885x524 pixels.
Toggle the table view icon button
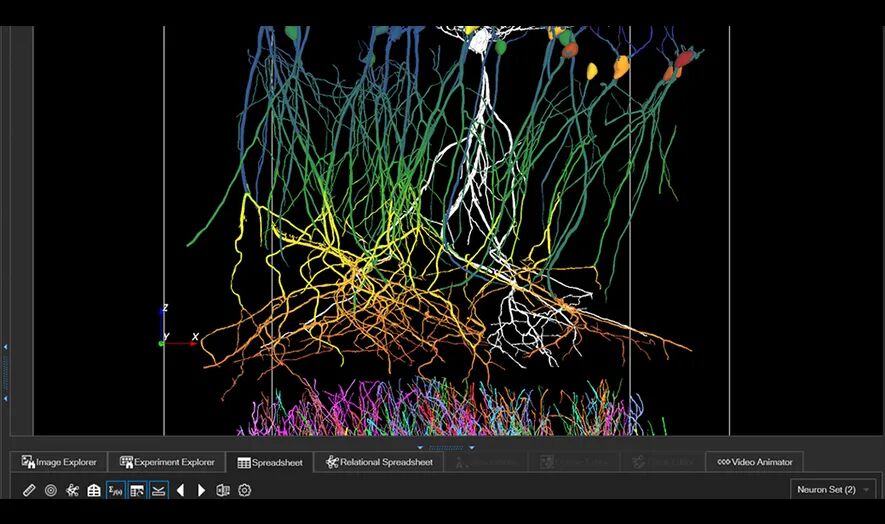click(137, 490)
